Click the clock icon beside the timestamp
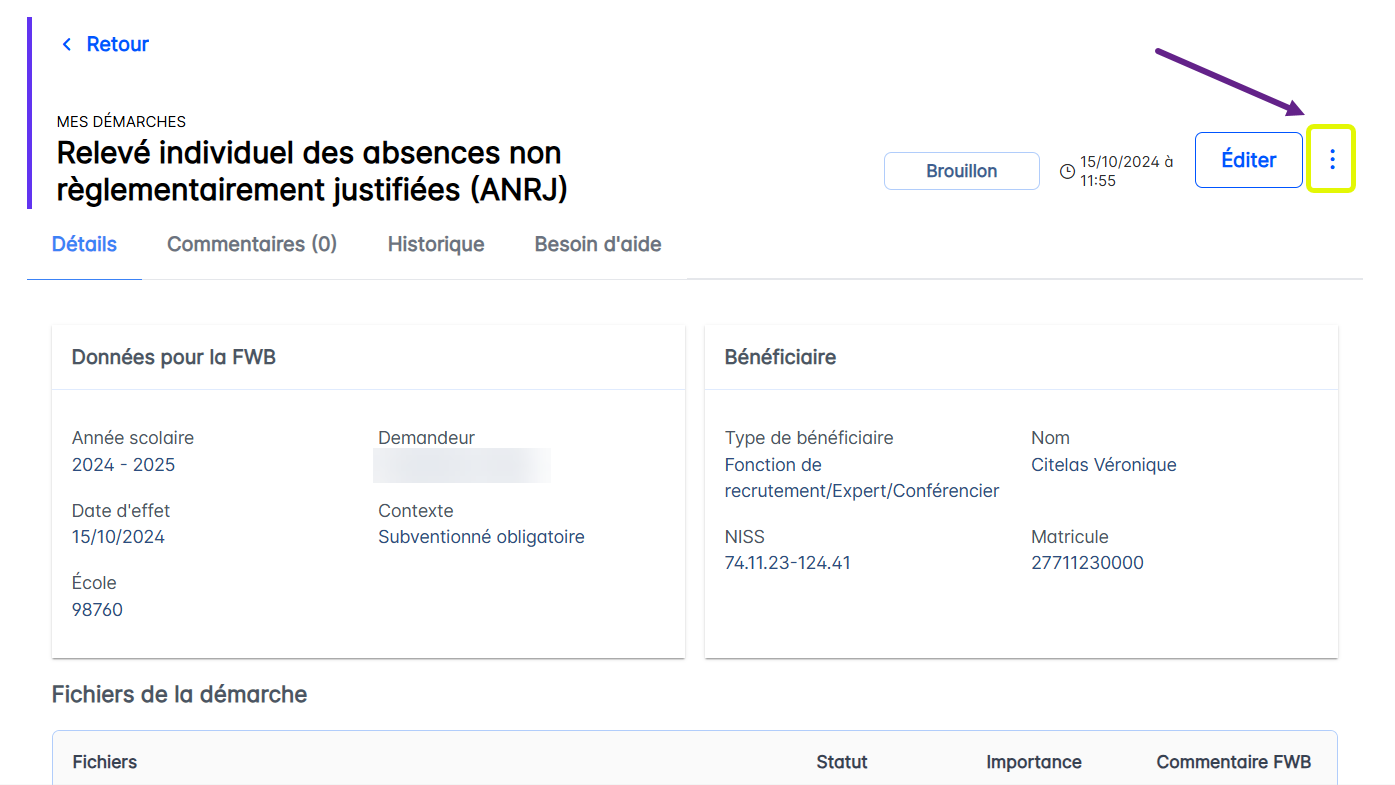Screen dimensions: 1395x785 coord(1067,171)
